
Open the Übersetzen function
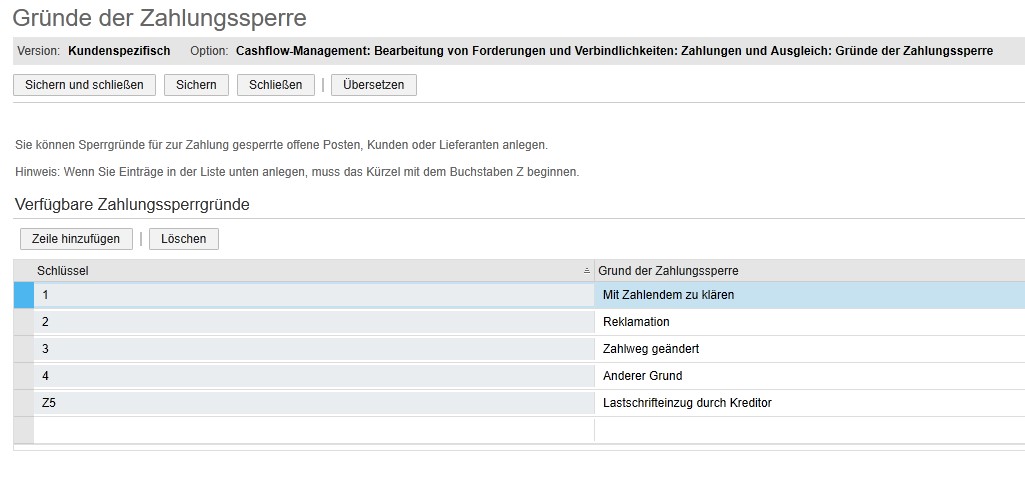[373, 85]
